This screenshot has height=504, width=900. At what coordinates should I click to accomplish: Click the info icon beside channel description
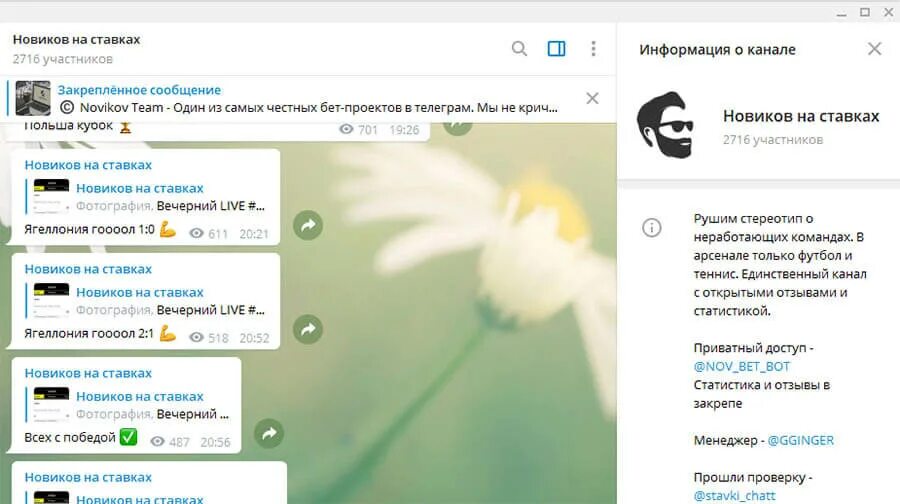point(651,227)
